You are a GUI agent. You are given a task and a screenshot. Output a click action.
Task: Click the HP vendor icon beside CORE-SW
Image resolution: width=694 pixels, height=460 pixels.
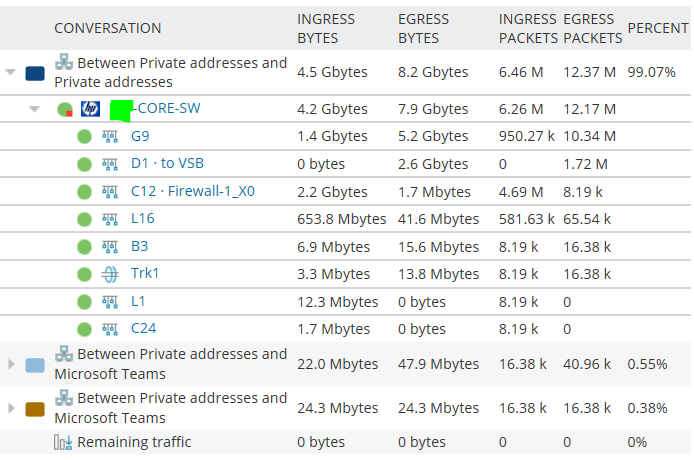[x=90, y=109]
